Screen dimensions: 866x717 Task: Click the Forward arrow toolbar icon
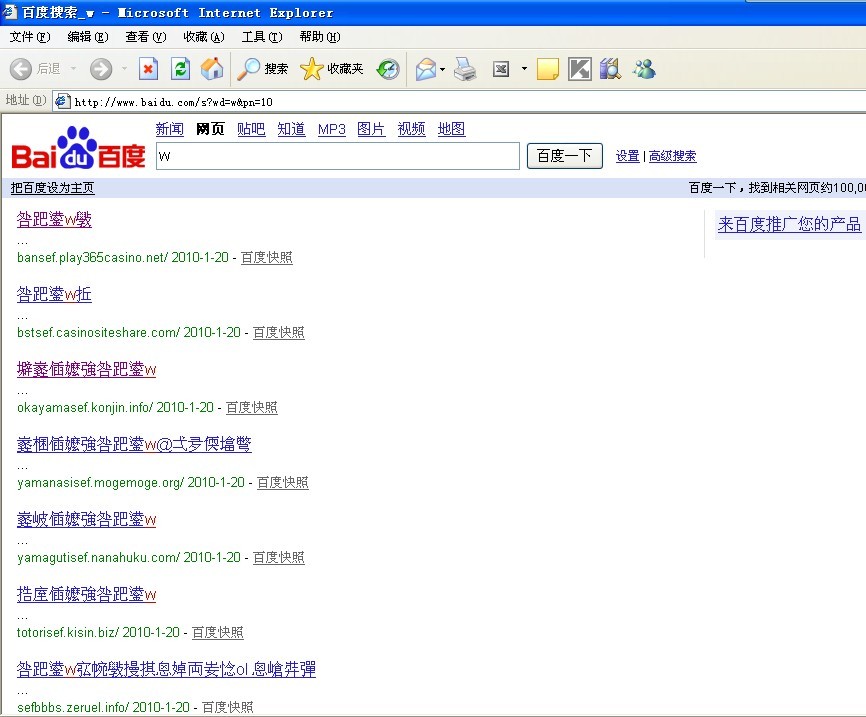[x=101, y=69]
